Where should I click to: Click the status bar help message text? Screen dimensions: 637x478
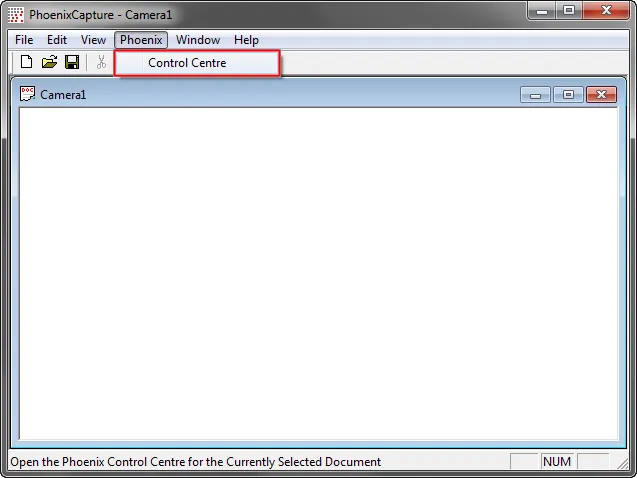click(x=195, y=462)
